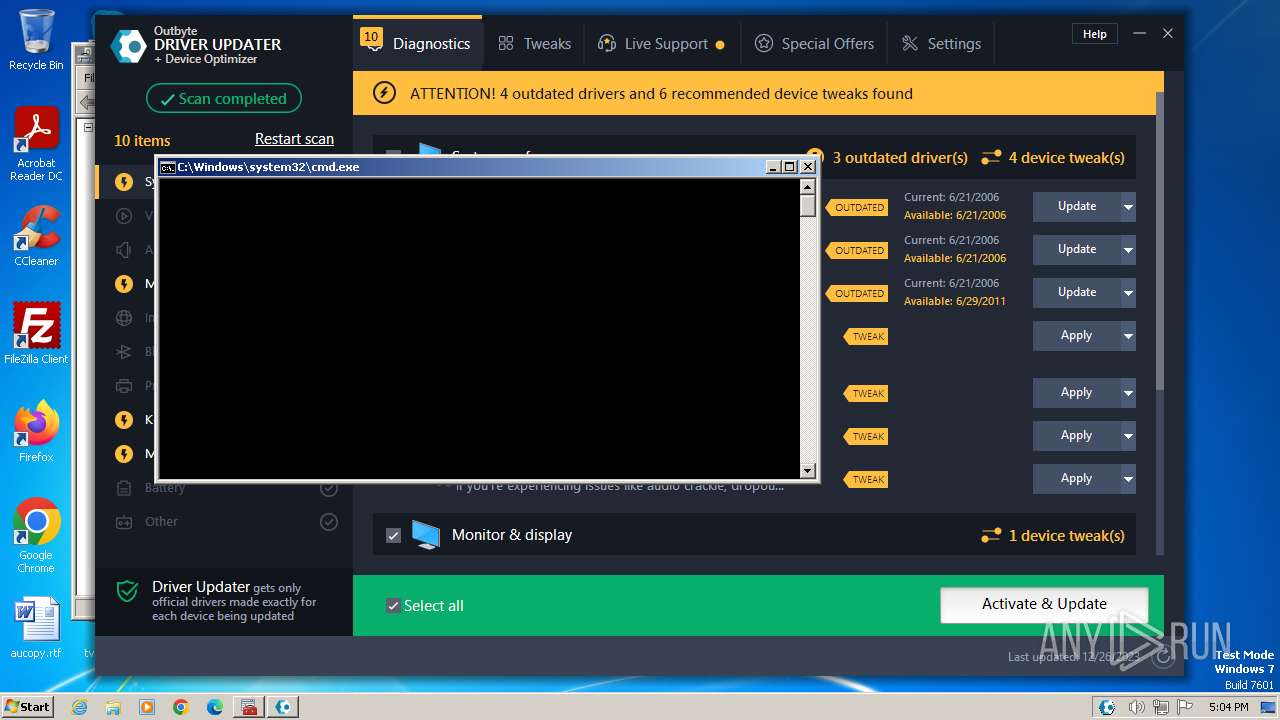
Task: Click cmd window scrollbar down arrow
Action: (808, 470)
